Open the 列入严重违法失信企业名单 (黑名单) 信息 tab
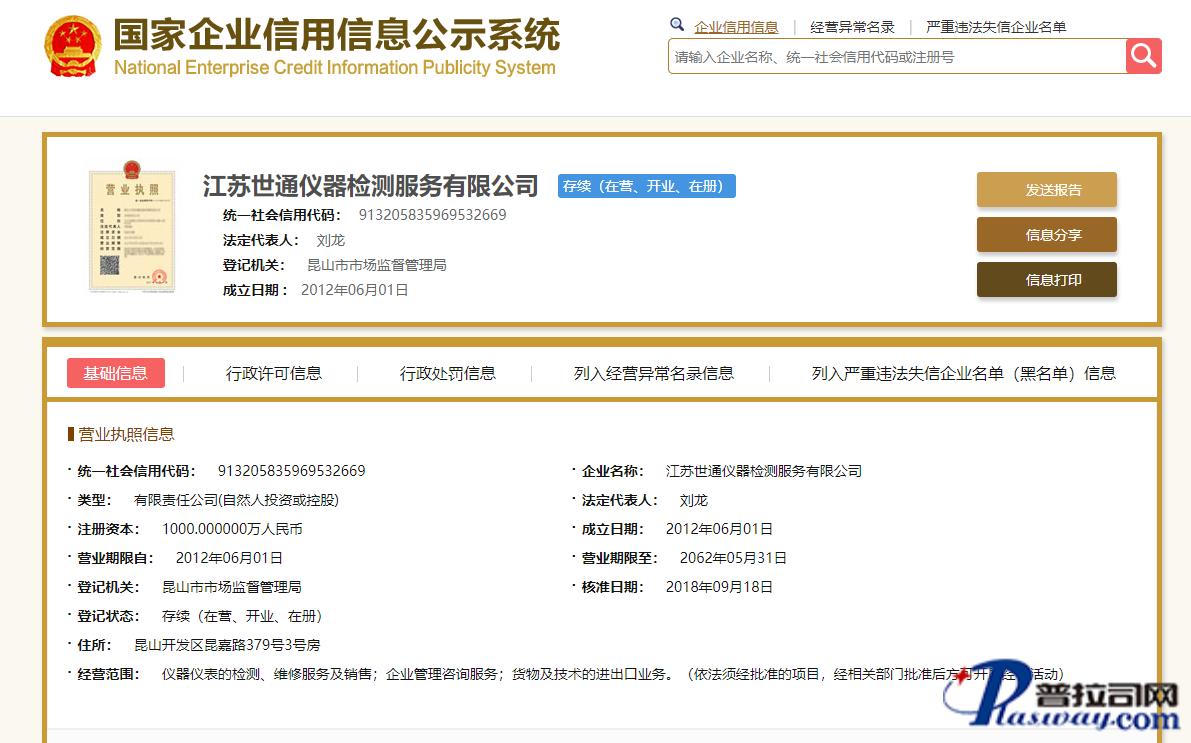This screenshot has height=743, width=1191. pyautogui.click(x=963, y=373)
